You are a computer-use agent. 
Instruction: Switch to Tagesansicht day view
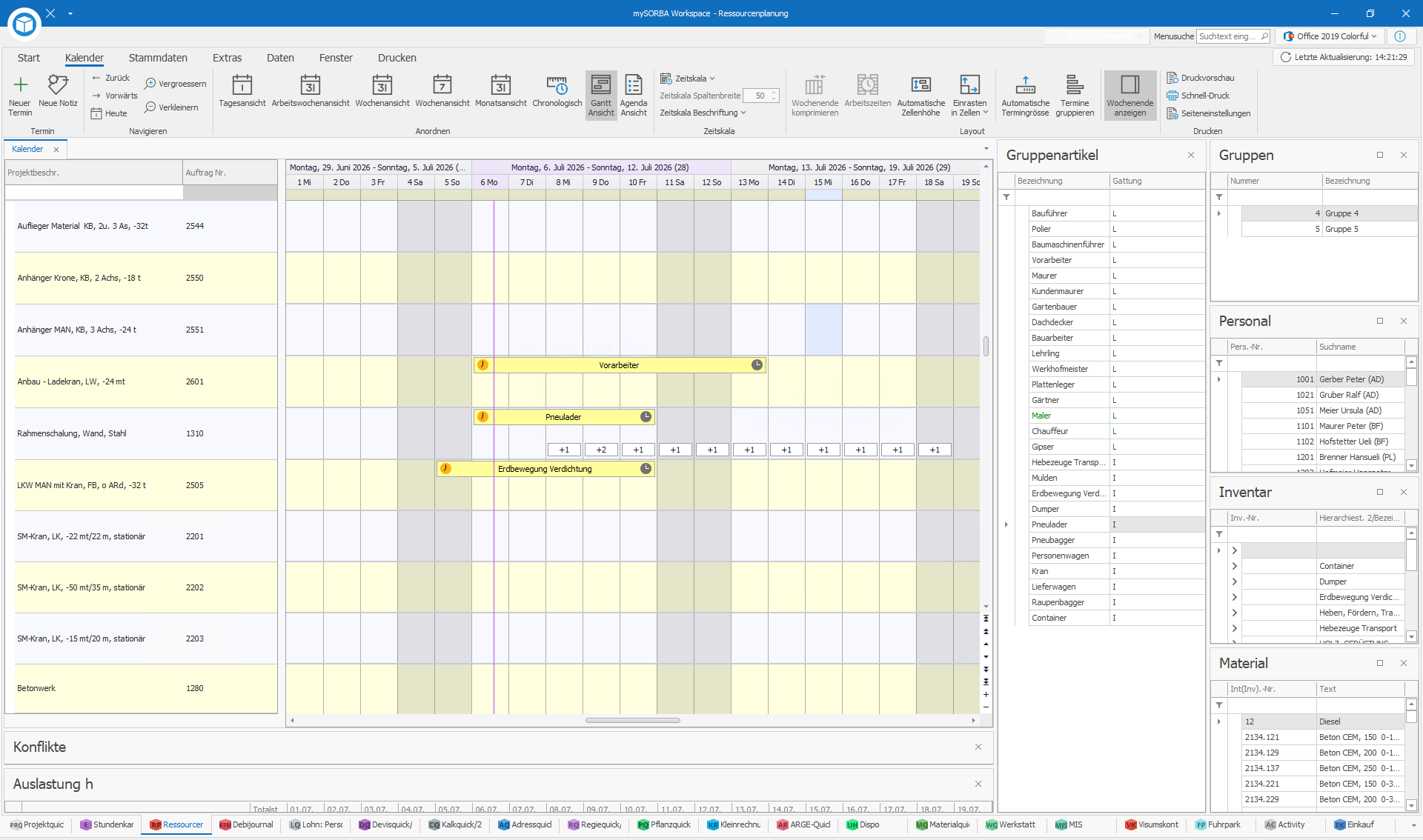242,91
